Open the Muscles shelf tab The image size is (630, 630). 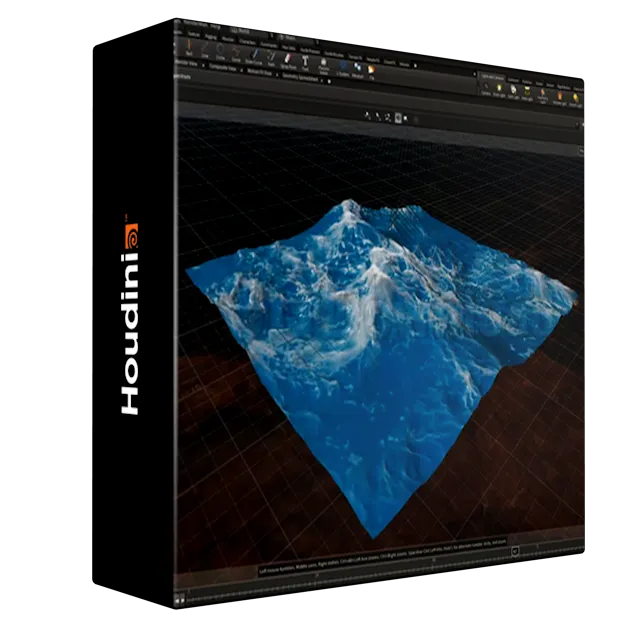pos(228,39)
